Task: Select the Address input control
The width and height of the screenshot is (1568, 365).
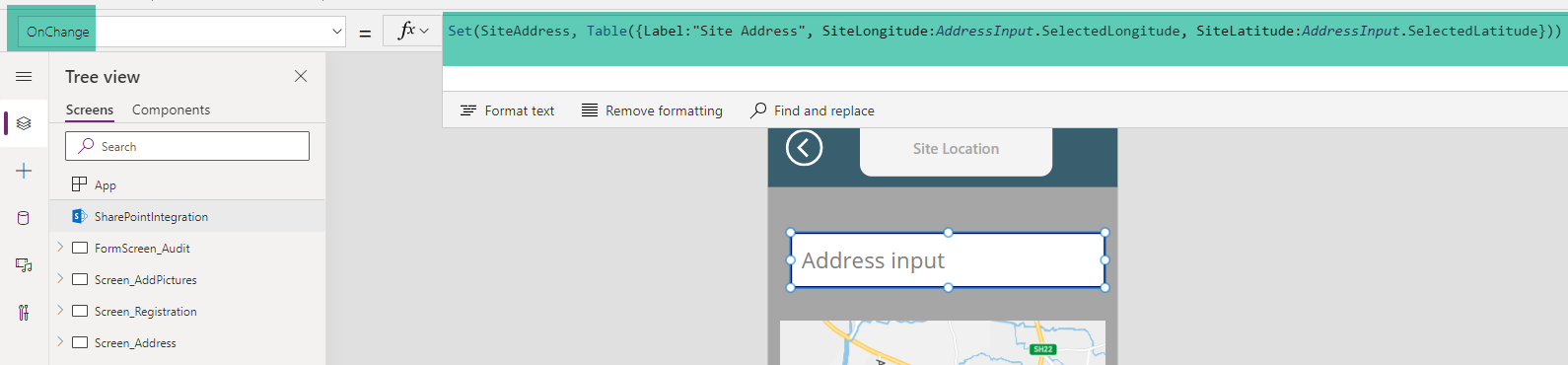Action: point(948,260)
